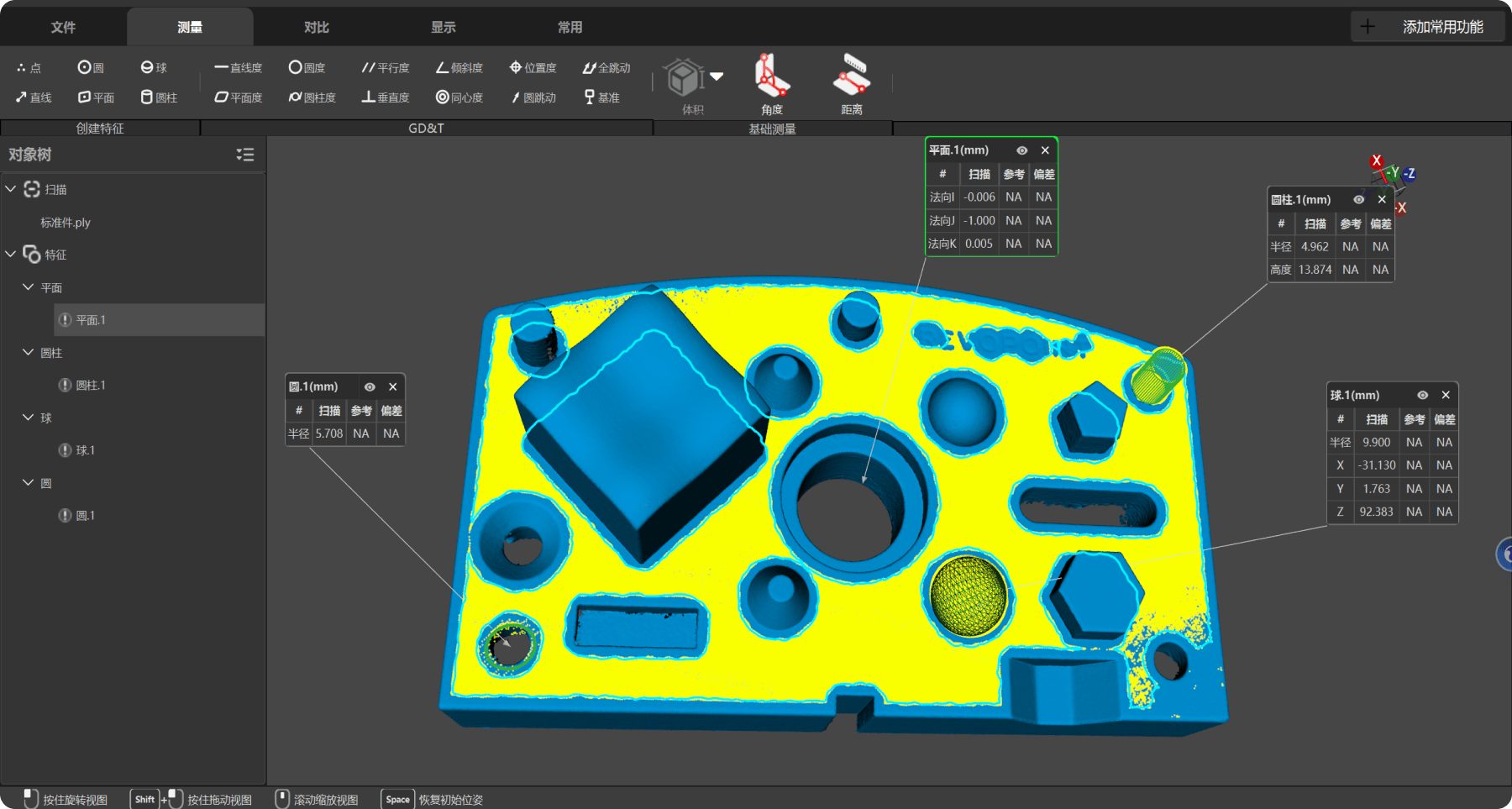Viewport: 1512px width, 809px height.
Task: Click the 垂直度 perpendicularity tool
Action: click(x=386, y=97)
